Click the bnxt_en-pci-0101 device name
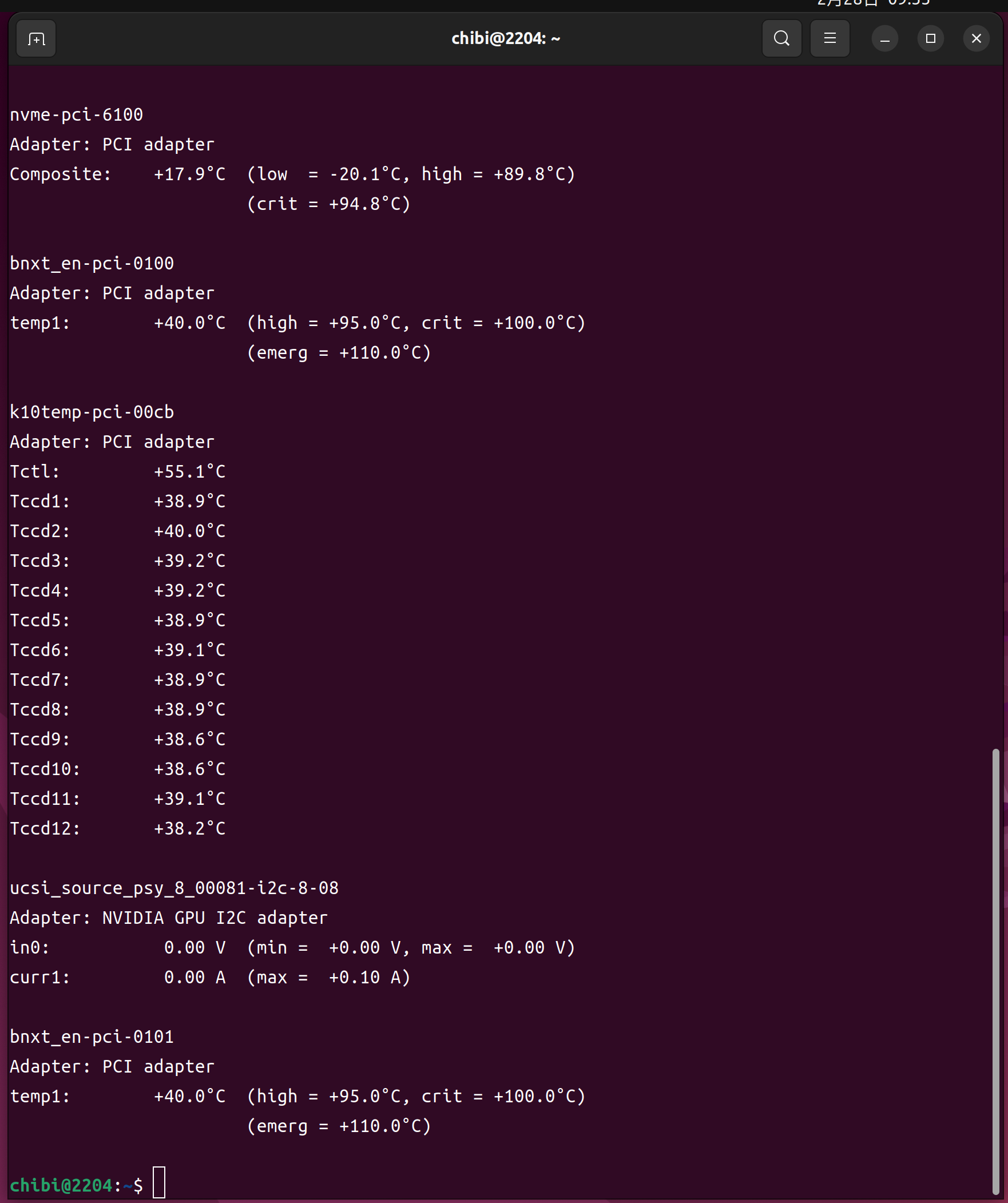The width and height of the screenshot is (1008, 1203). tap(92, 1038)
